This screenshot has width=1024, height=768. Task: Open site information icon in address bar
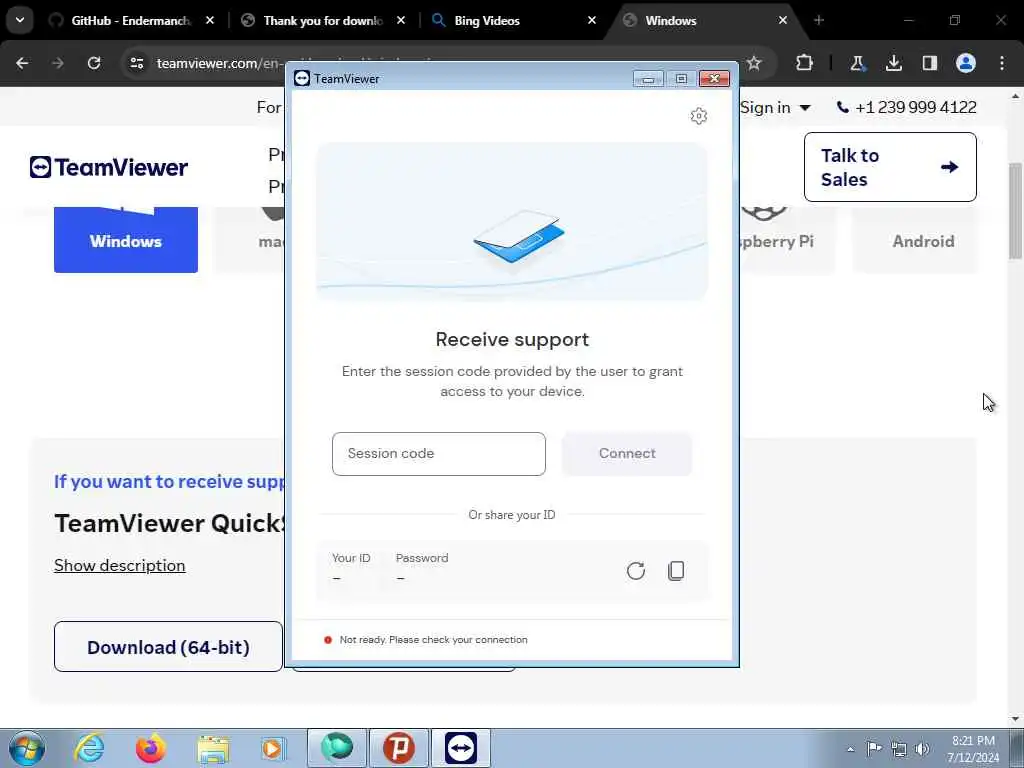[136, 63]
